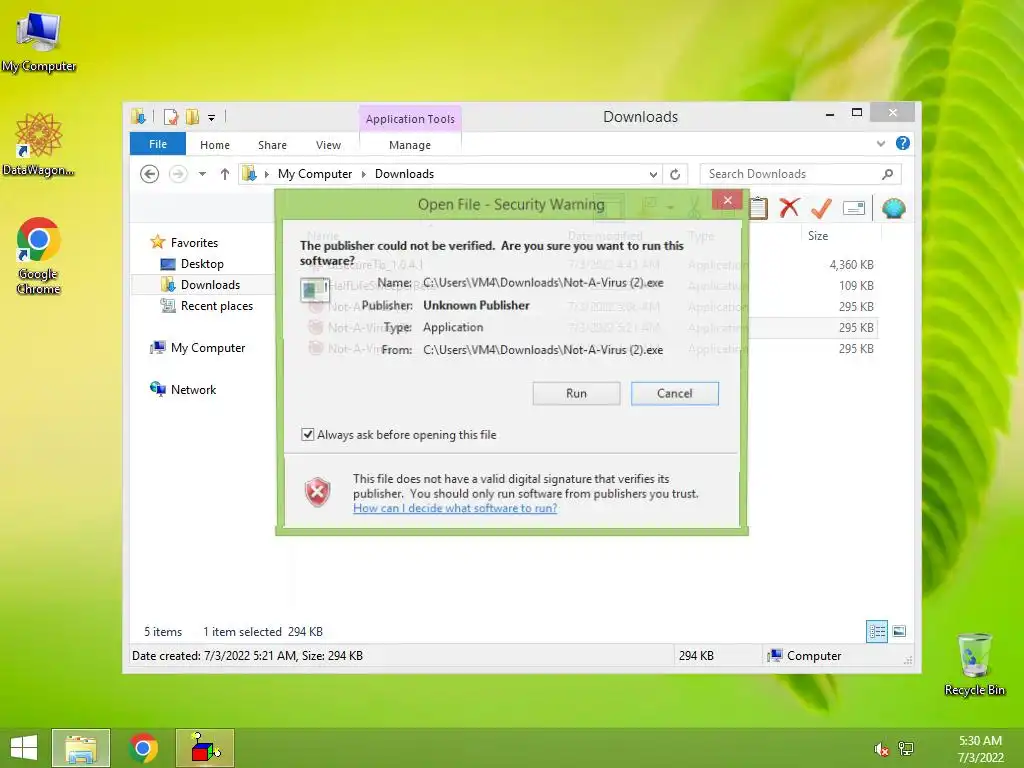Click the orange checkmark toolbar icon

pyautogui.click(x=821, y=208)
